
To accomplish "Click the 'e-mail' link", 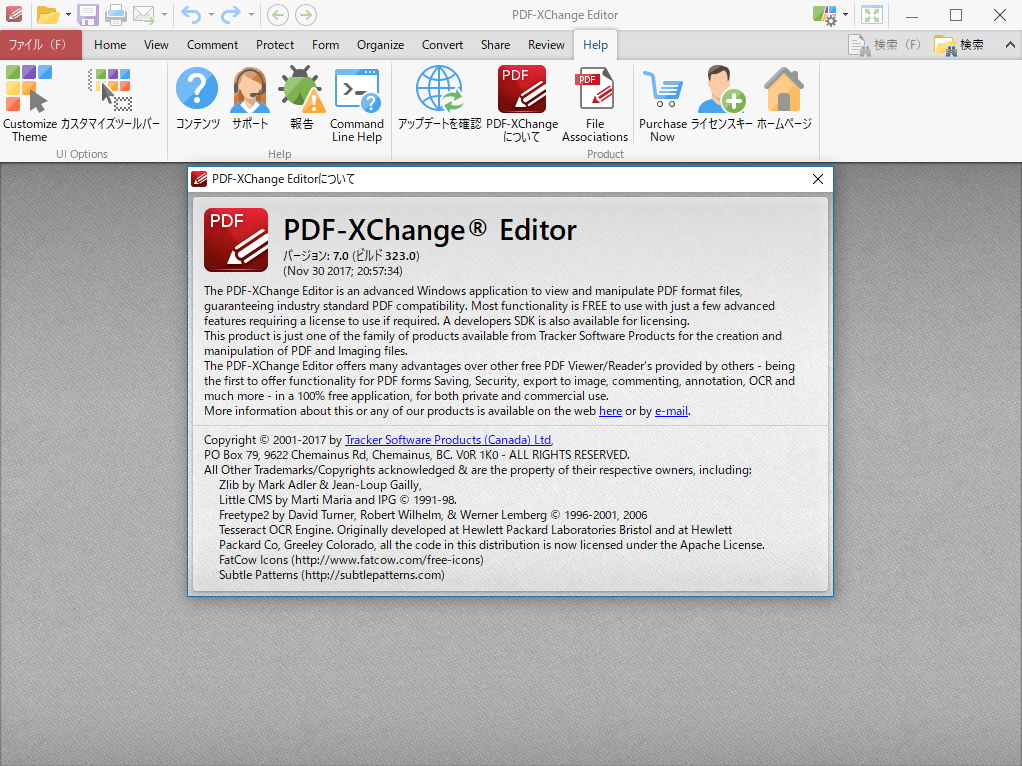I will [x=671, y=411].
